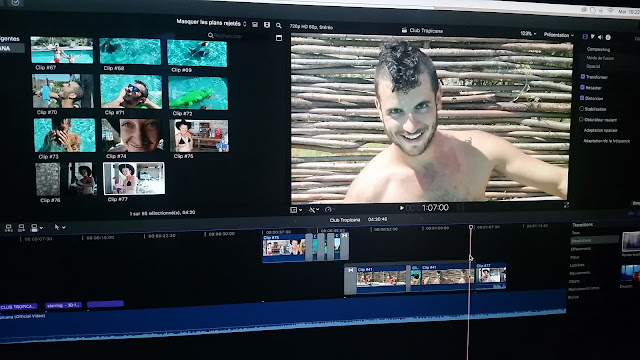Open the Présentation dropdown
The height and width of the screenshot is (360, 640).
coord(558,35)
